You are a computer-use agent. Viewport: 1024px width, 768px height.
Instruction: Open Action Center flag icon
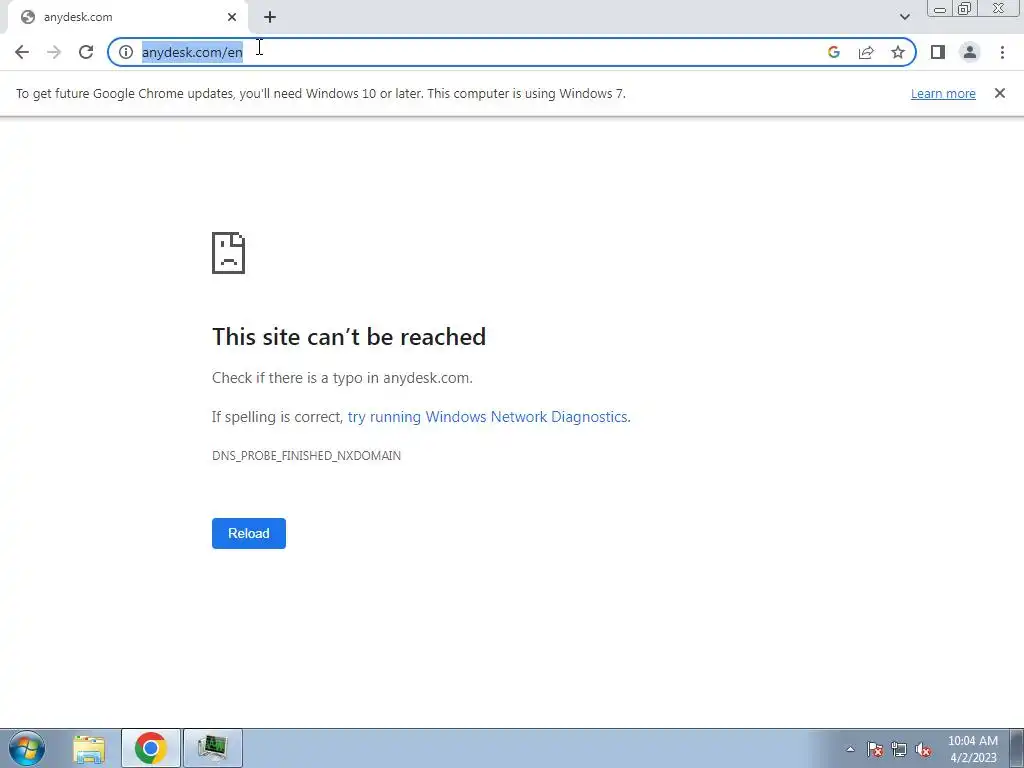874,750
